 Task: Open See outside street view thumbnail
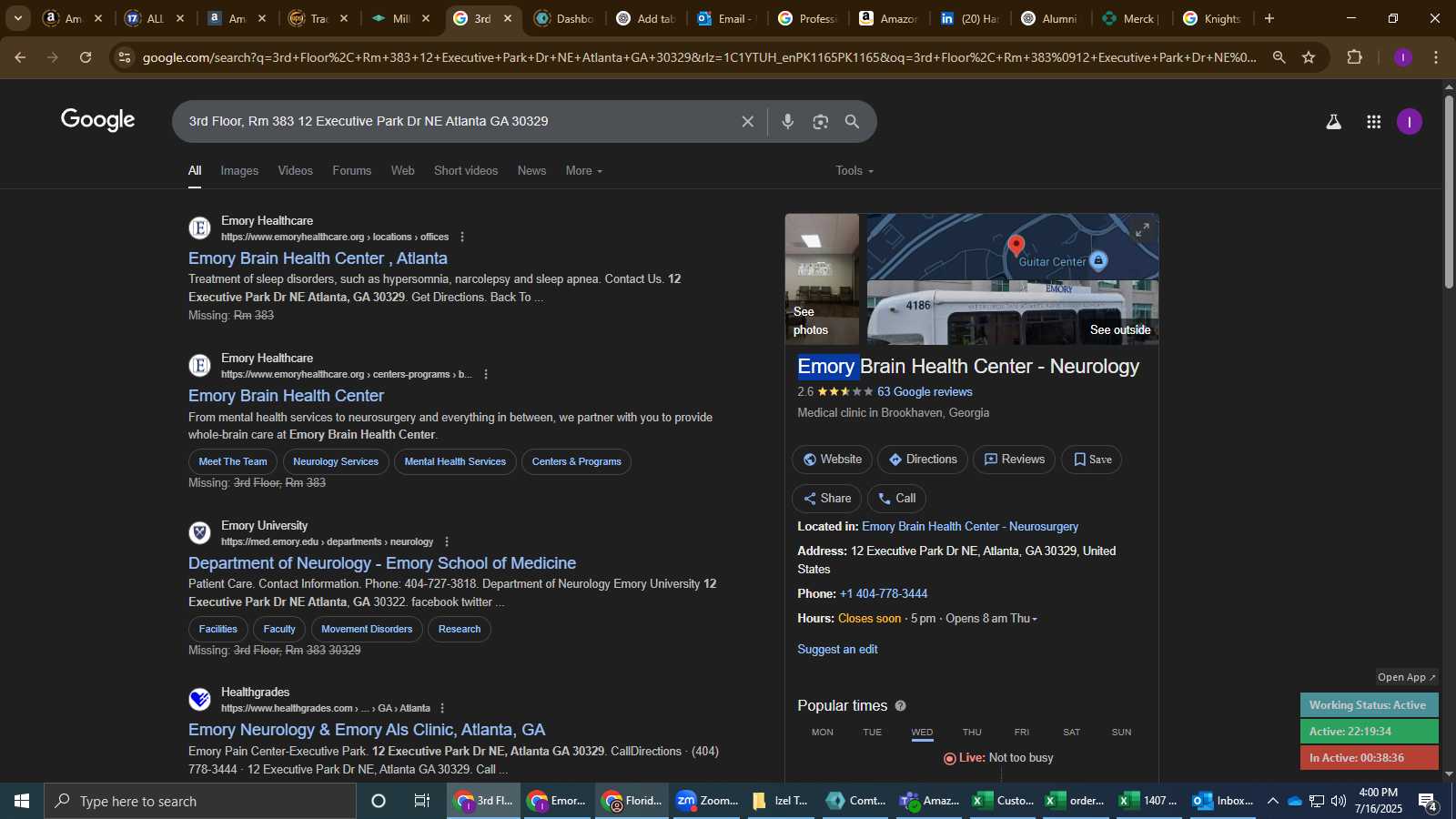click(x=1013, y=313)
